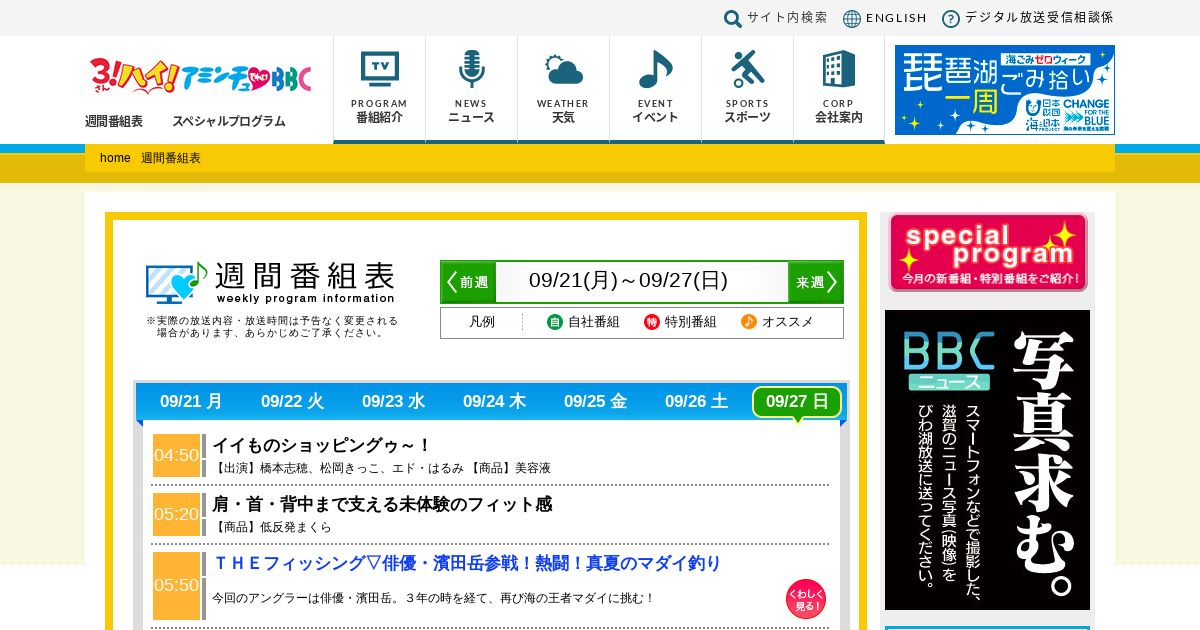This screenshot has width=1200, height=630.
Task: Open サイト内検索 text link
Action: 788,17
